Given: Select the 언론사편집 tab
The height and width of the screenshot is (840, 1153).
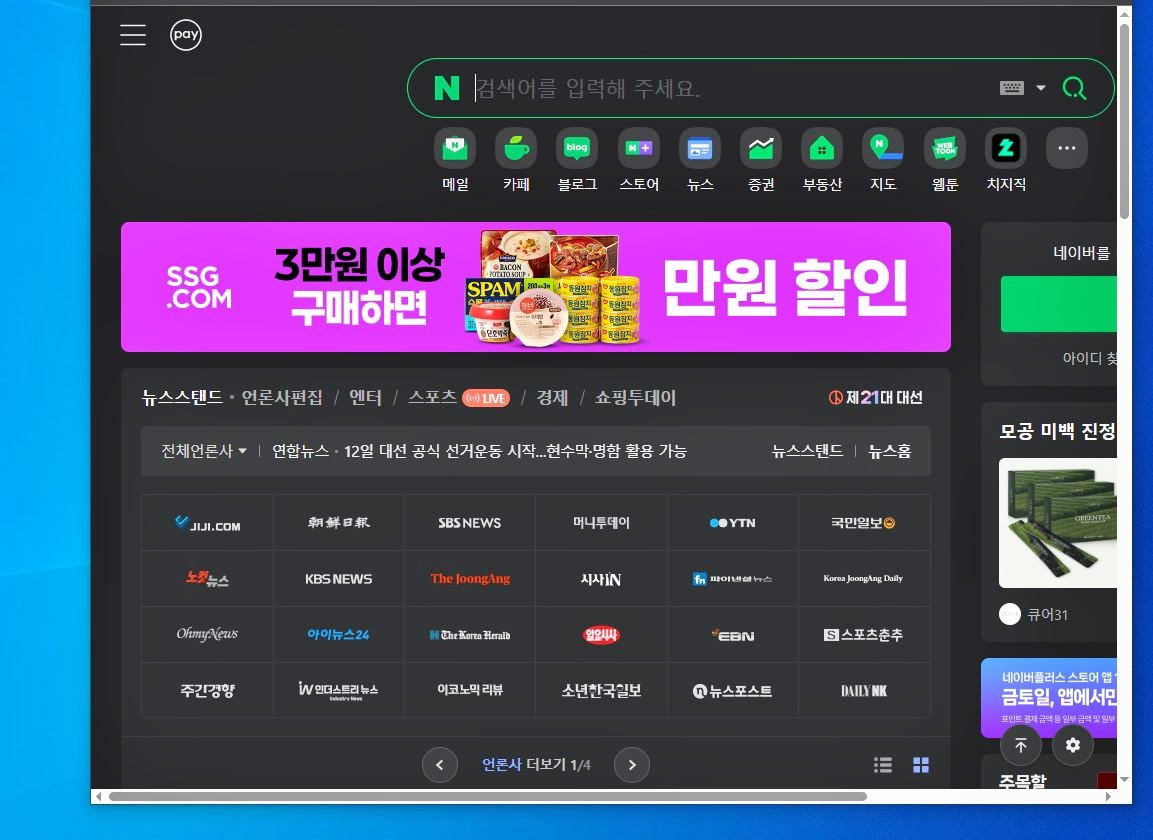Looking at the screenshot, I should point(282,397).
